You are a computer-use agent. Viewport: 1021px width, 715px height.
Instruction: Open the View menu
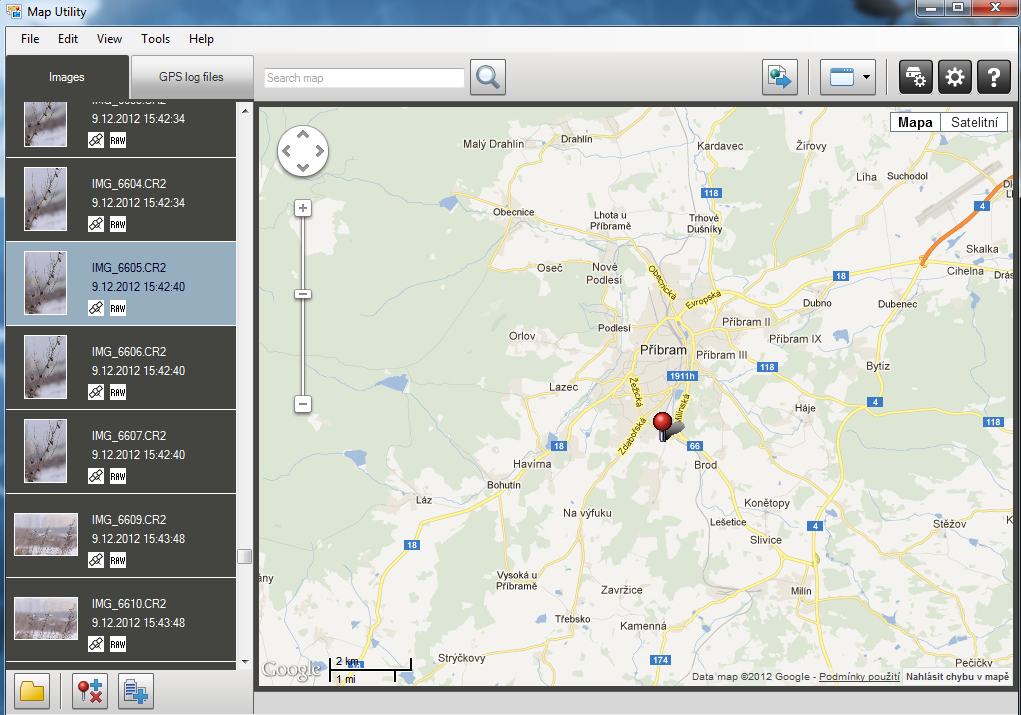[x=109, y=39]
